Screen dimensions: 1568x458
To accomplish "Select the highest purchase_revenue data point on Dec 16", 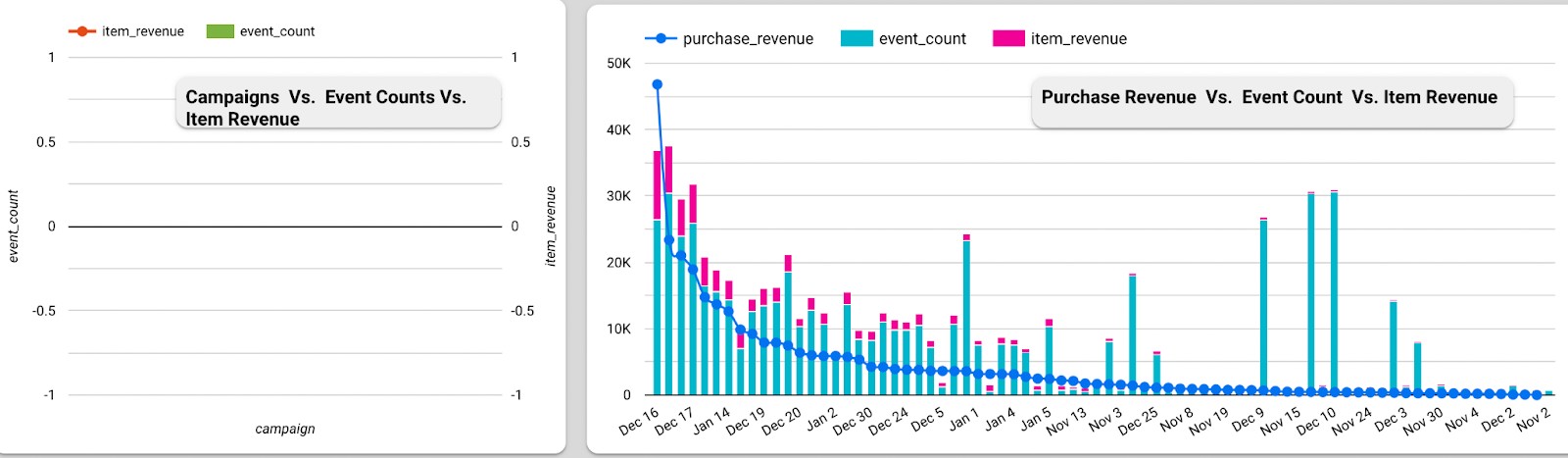I will tap(658, 84).
